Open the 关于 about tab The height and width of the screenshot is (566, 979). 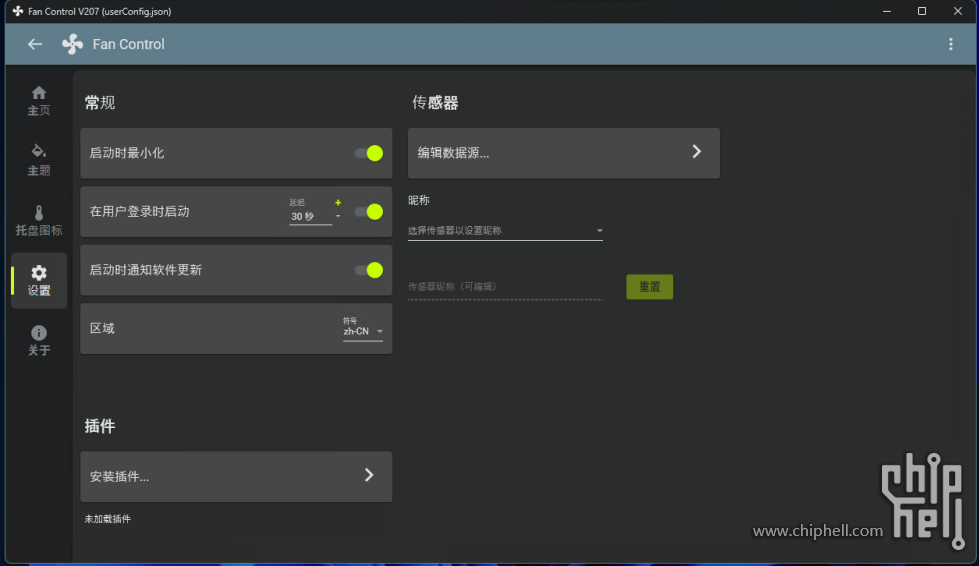click(39, 341)
